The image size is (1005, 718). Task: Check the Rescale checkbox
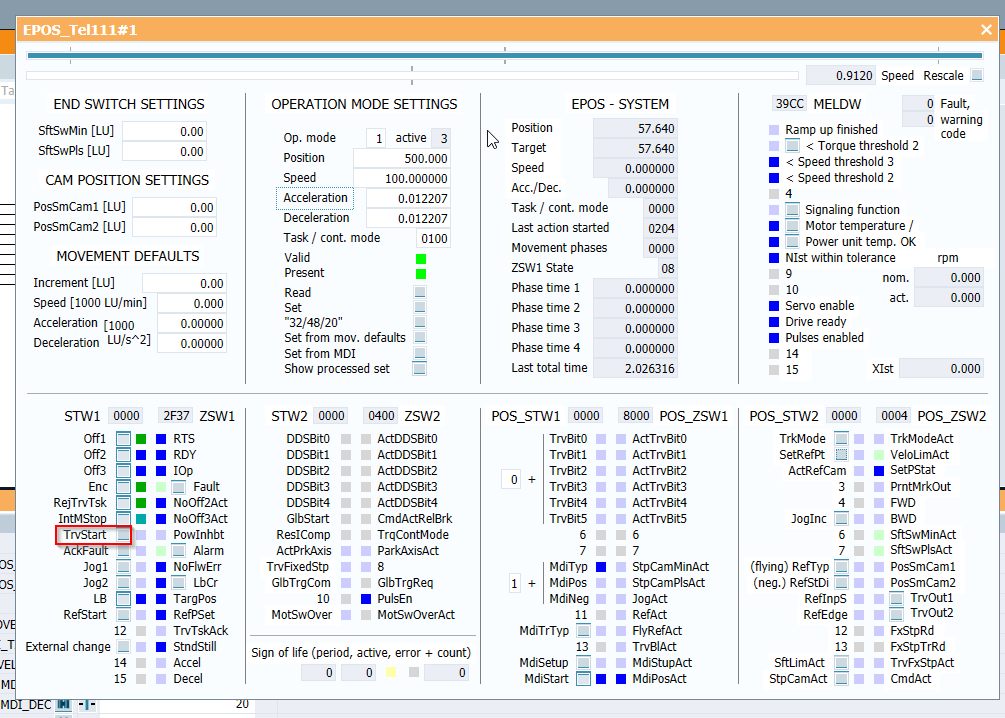tap(977, 76)
